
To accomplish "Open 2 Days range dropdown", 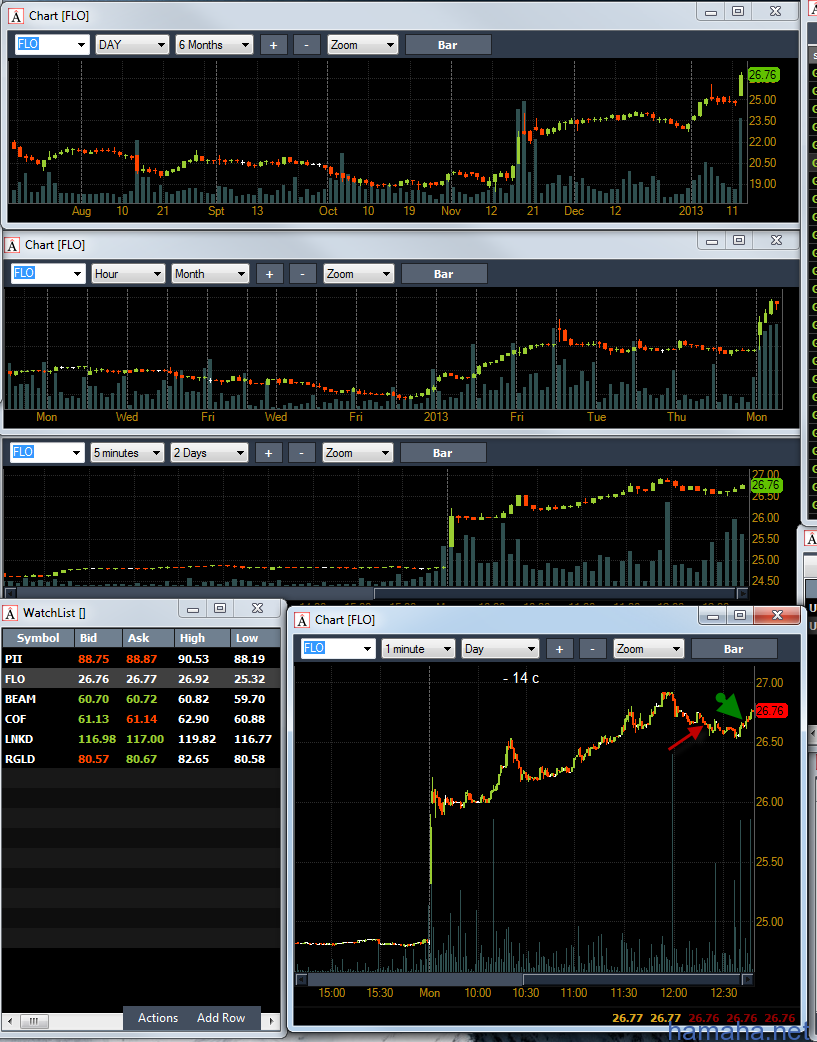I will [x=209, y=453].
